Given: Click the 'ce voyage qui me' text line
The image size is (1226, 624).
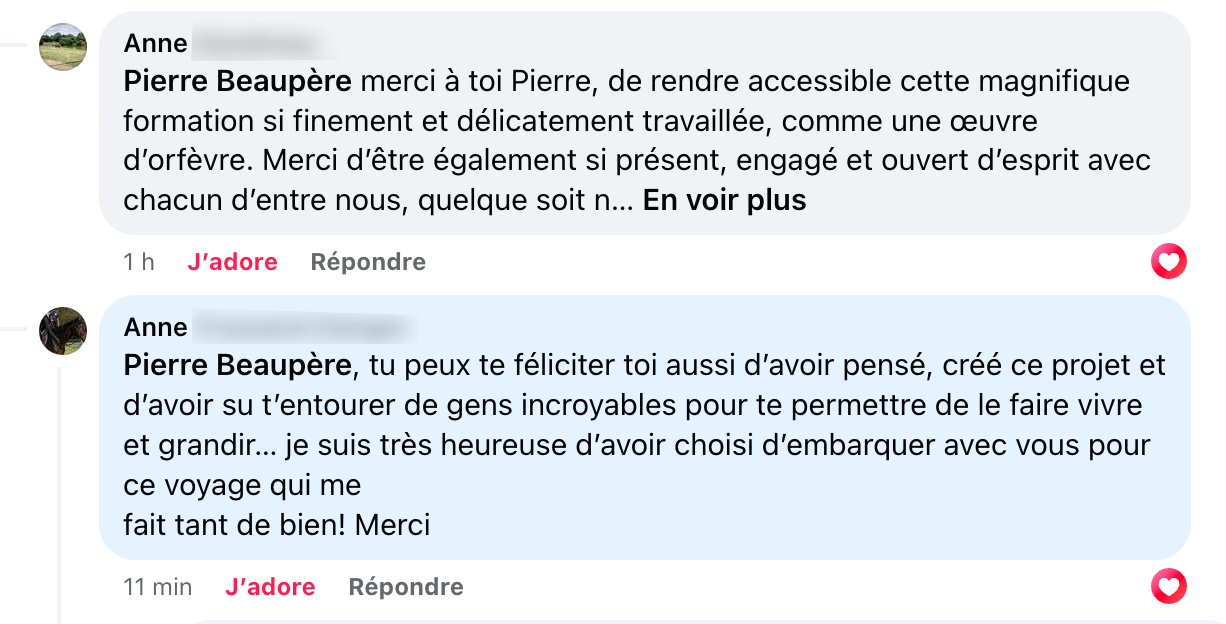Looking at the screenshot, I should pyautogui.click(x=242, y=484).
